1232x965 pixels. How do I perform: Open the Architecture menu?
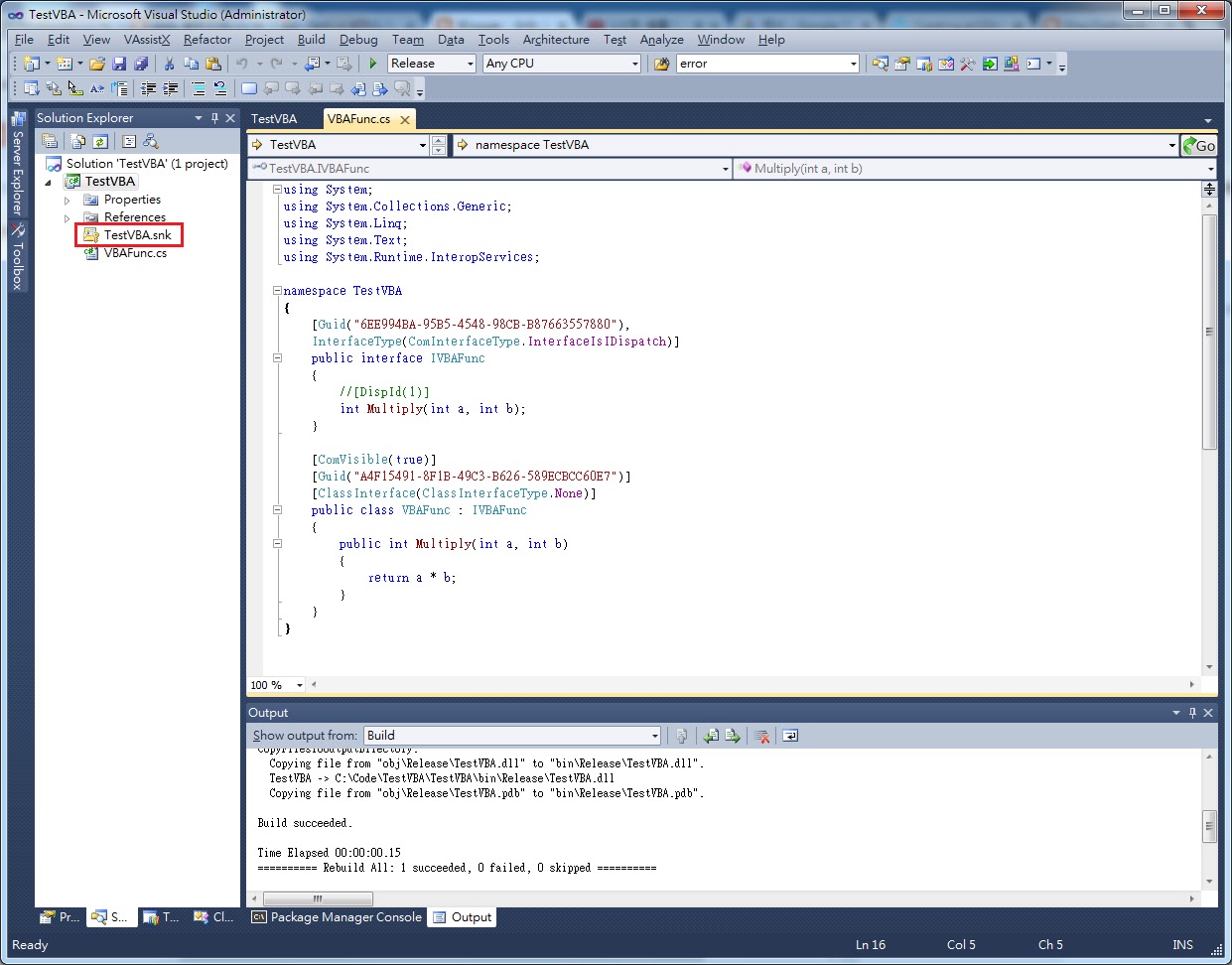point(556,40)
